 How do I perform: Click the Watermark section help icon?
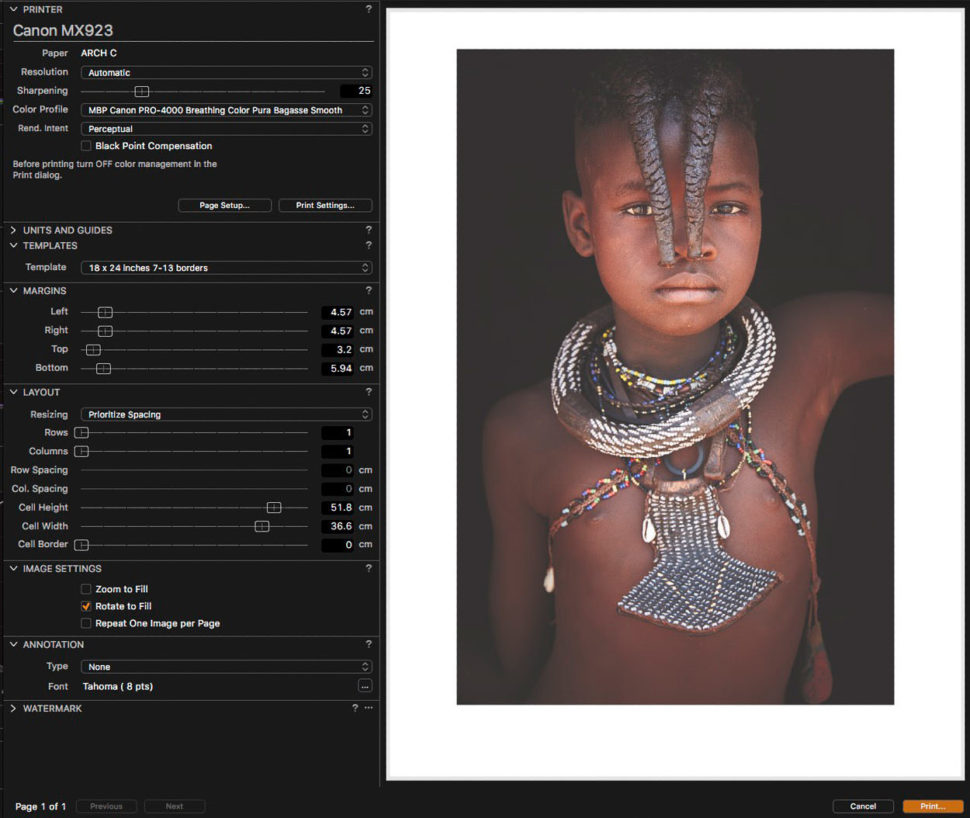[353, 708]
